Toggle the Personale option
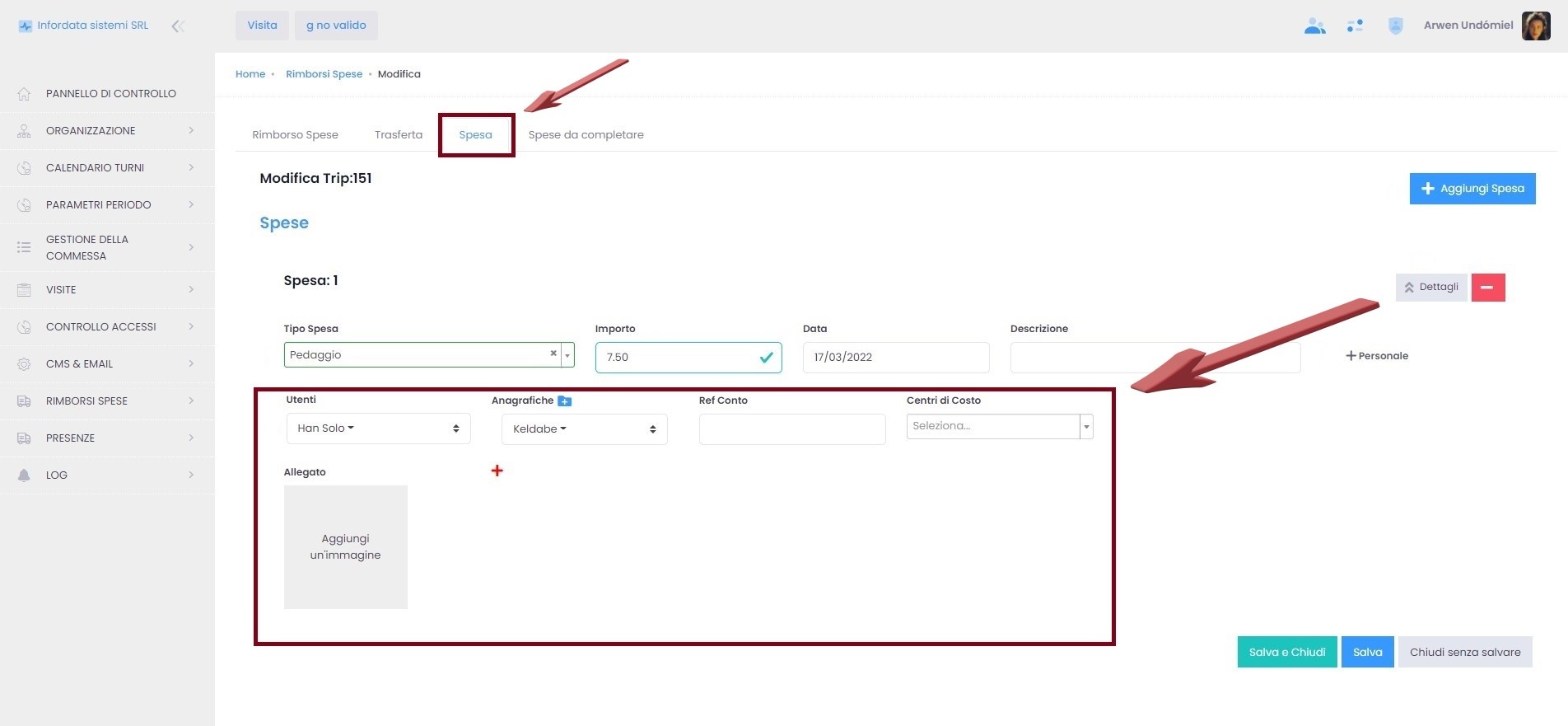 (x=1376, y=356)
